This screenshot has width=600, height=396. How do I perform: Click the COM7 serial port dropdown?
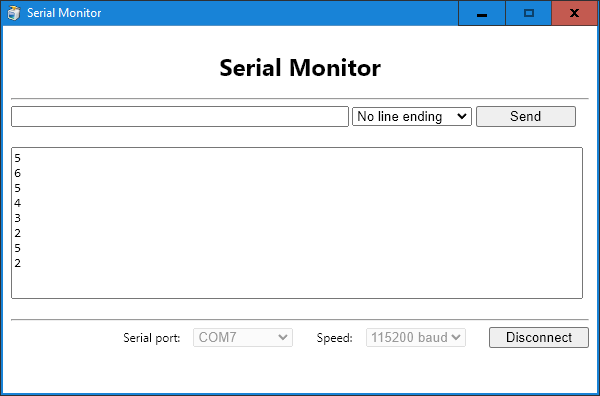tap(243, 337)
